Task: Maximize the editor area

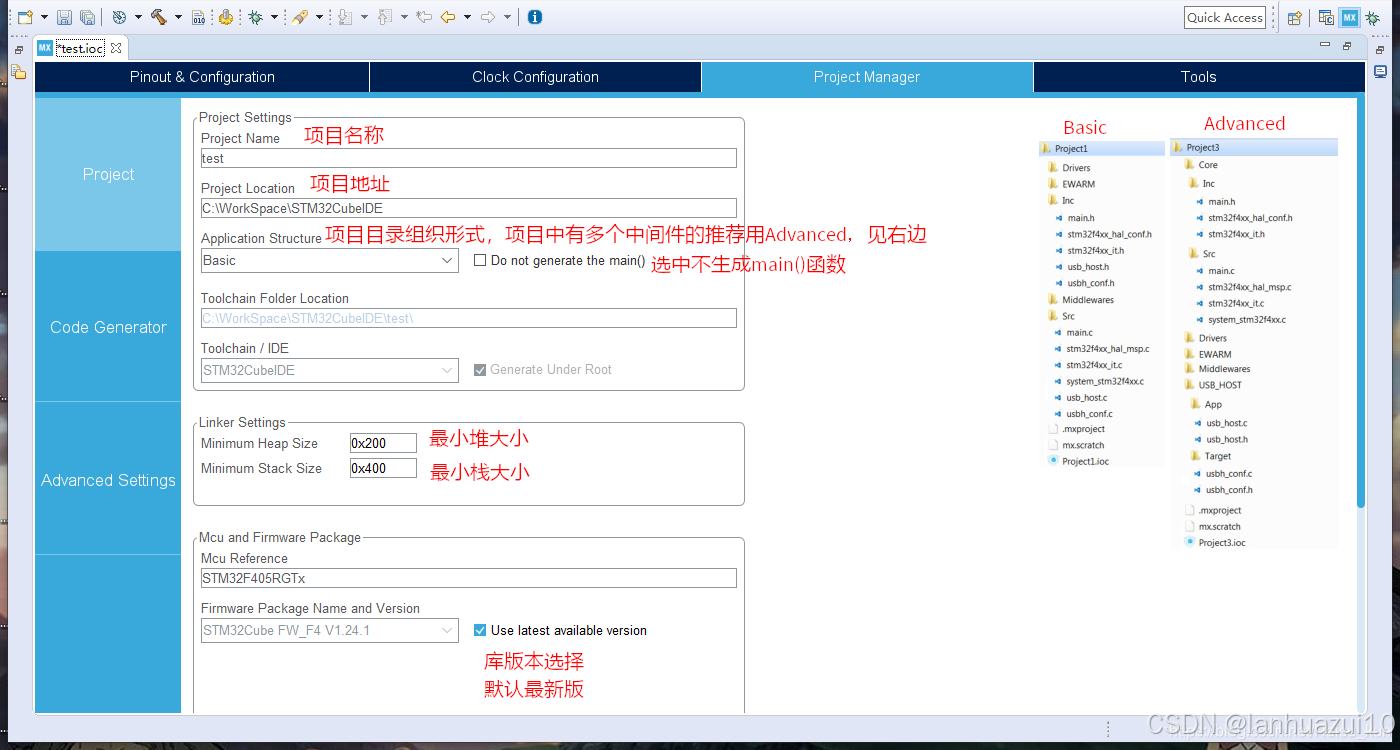Action: coord(1347,46)
